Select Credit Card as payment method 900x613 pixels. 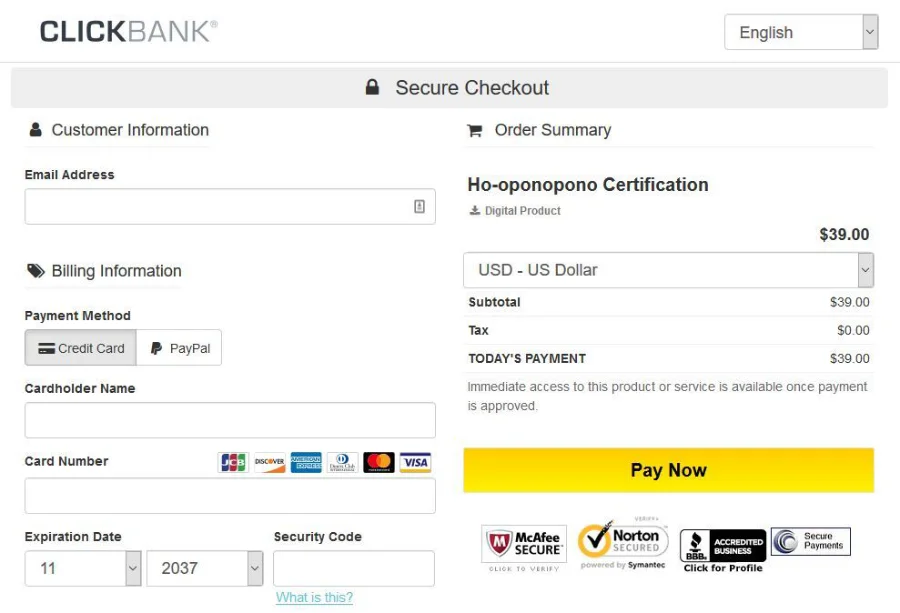80,348
